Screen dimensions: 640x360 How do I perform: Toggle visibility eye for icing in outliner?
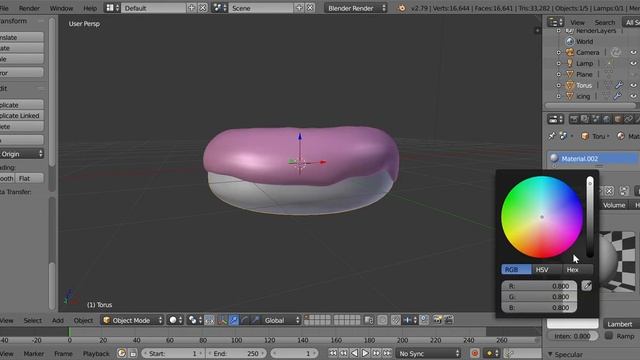[633, 96]
